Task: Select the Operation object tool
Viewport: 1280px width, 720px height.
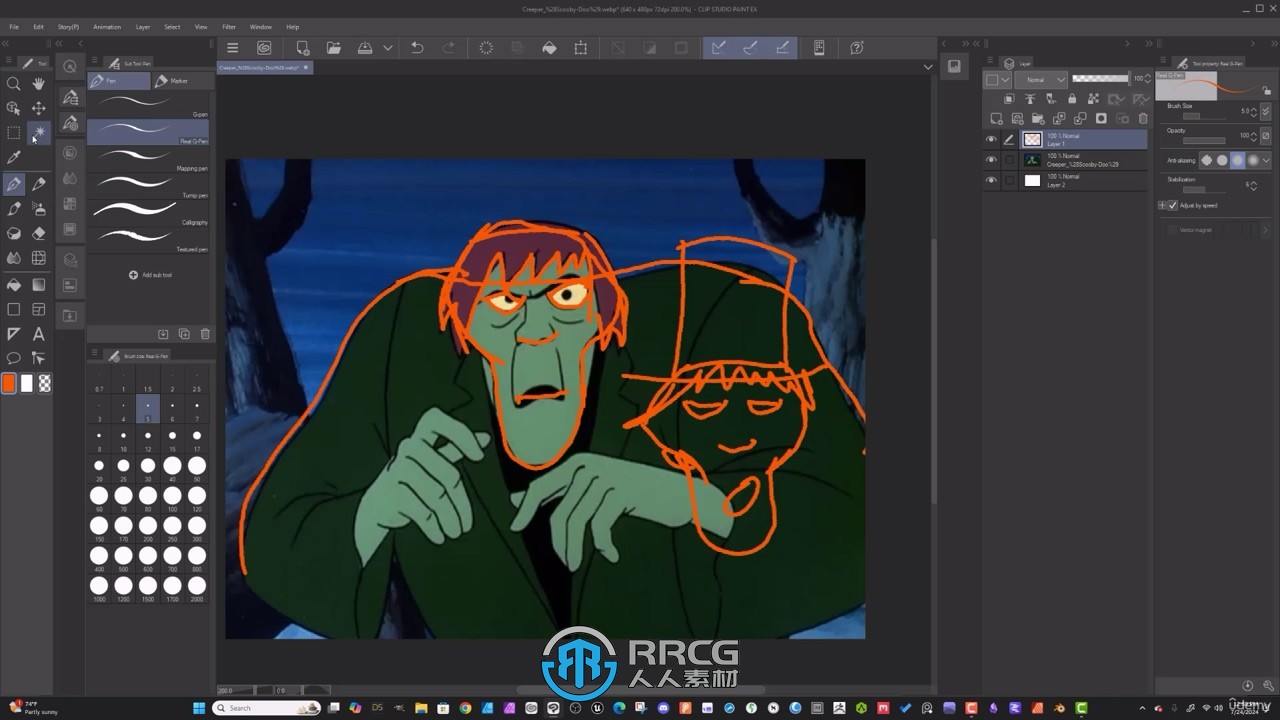Action: pyautogui.click(x=14, y=108)
